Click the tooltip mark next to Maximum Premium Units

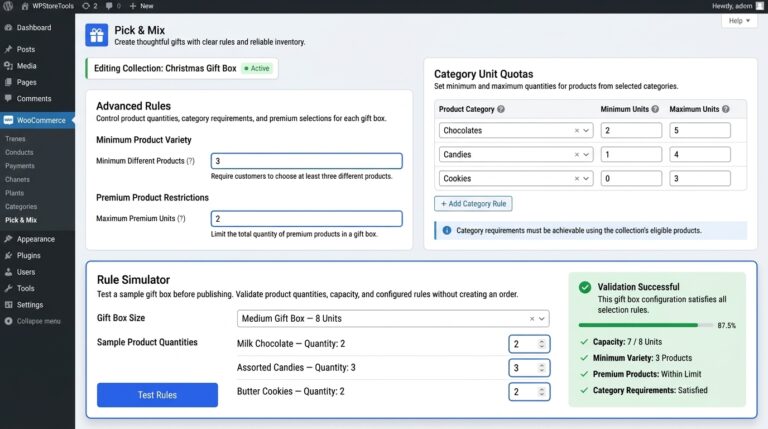tap(181, 218)
